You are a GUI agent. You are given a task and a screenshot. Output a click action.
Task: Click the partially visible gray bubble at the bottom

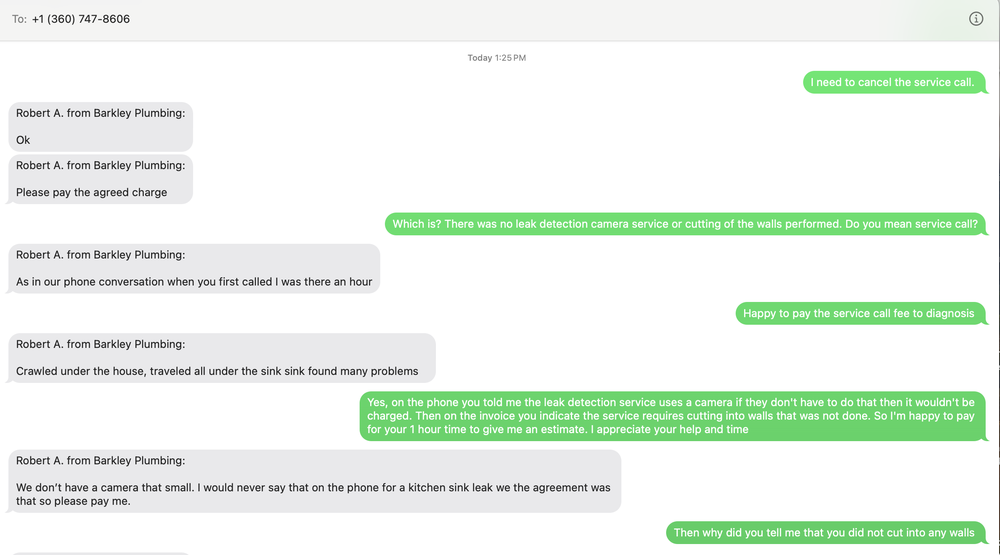[100, 552]
